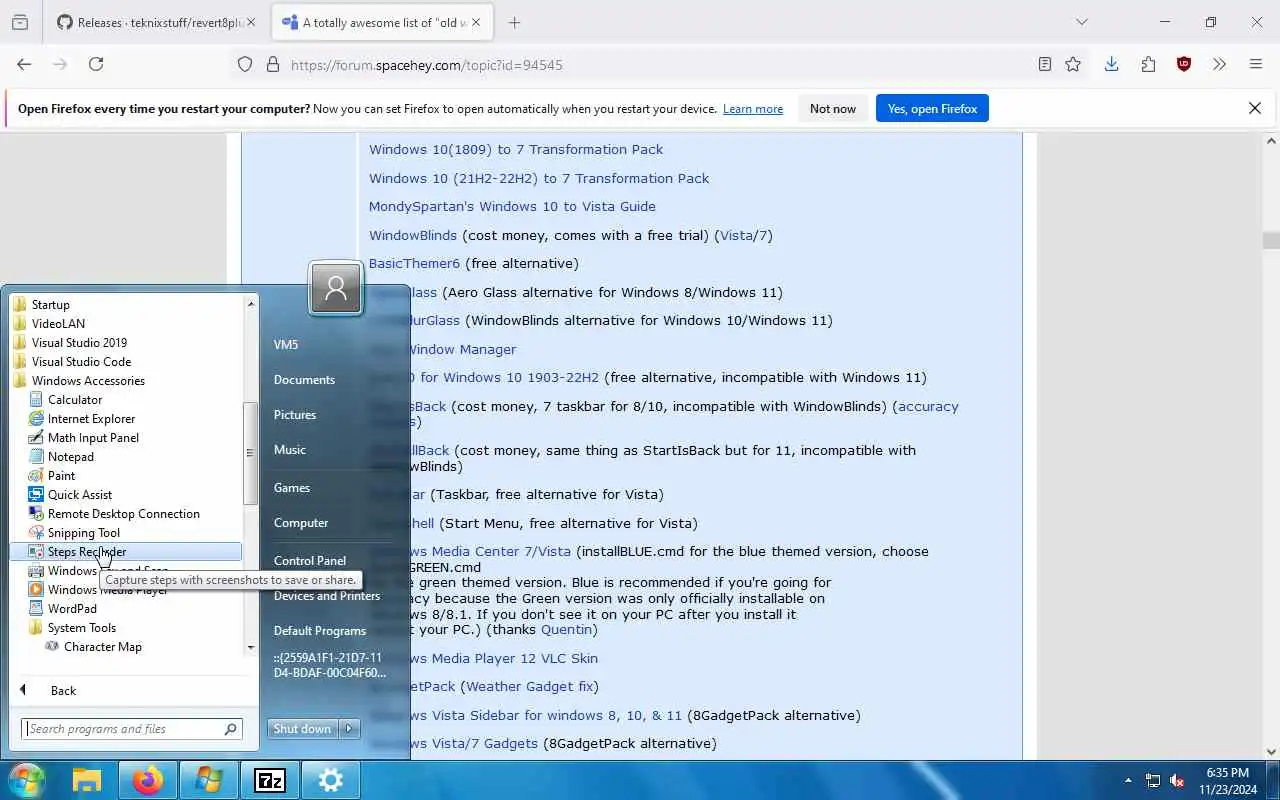The width and height of the screenshot is (1280, 800).
Task: Open the BasicThemer6 link
Action: [414, 264]
